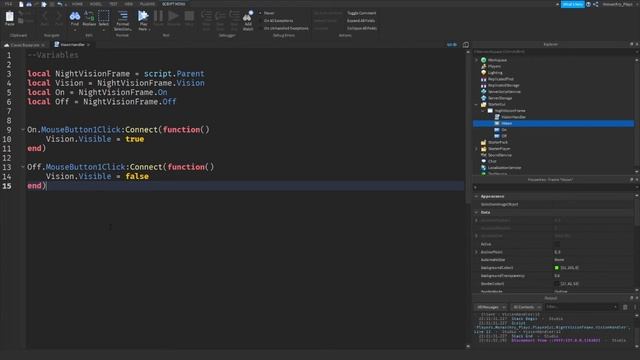Switch to the Classic Baseplate tab
Screen dimensions: 640x360
[24, 45]
